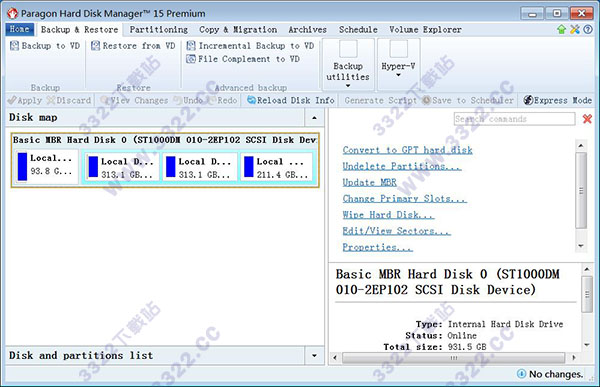Open the disk Properties link
Viewport: 600px width, 387px height.
coord(378,247)
